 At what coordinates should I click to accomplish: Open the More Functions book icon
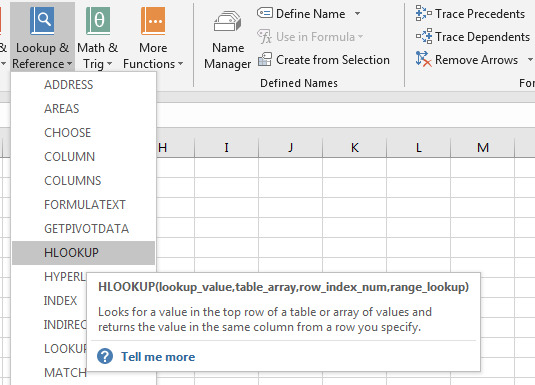coord(153,21)
